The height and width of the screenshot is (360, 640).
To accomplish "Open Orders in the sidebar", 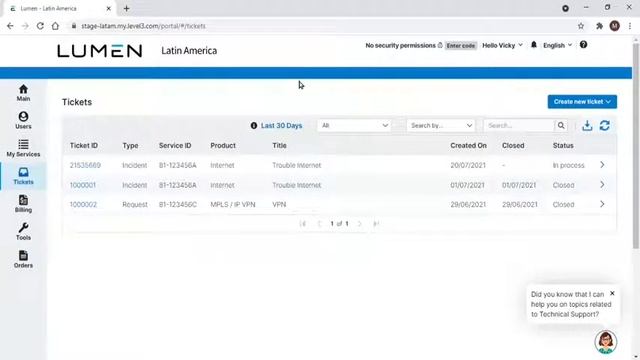I will point(23,259).
